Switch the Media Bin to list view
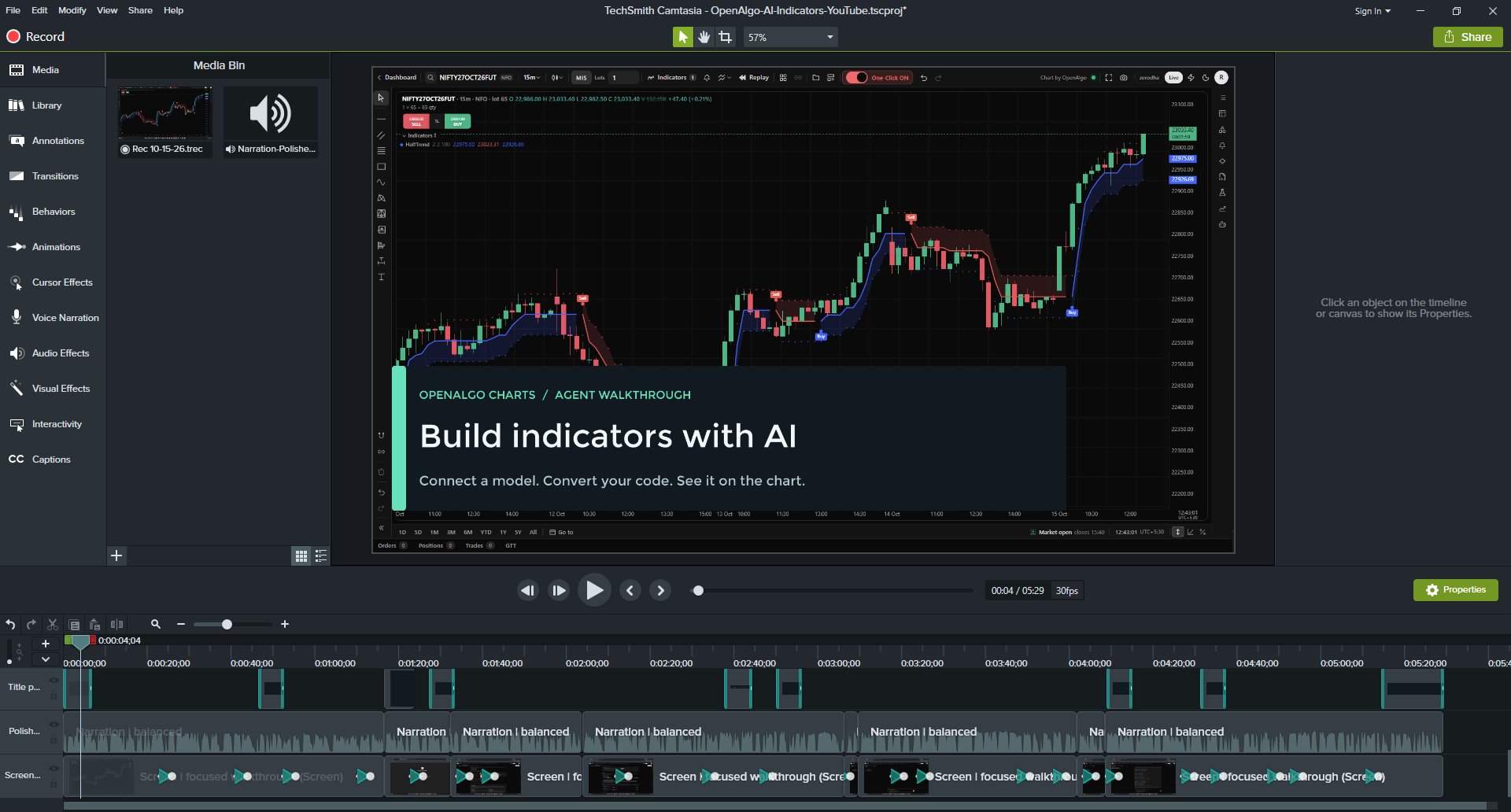The height and width of the screenshot is (812, 1511). click(321, 556)
